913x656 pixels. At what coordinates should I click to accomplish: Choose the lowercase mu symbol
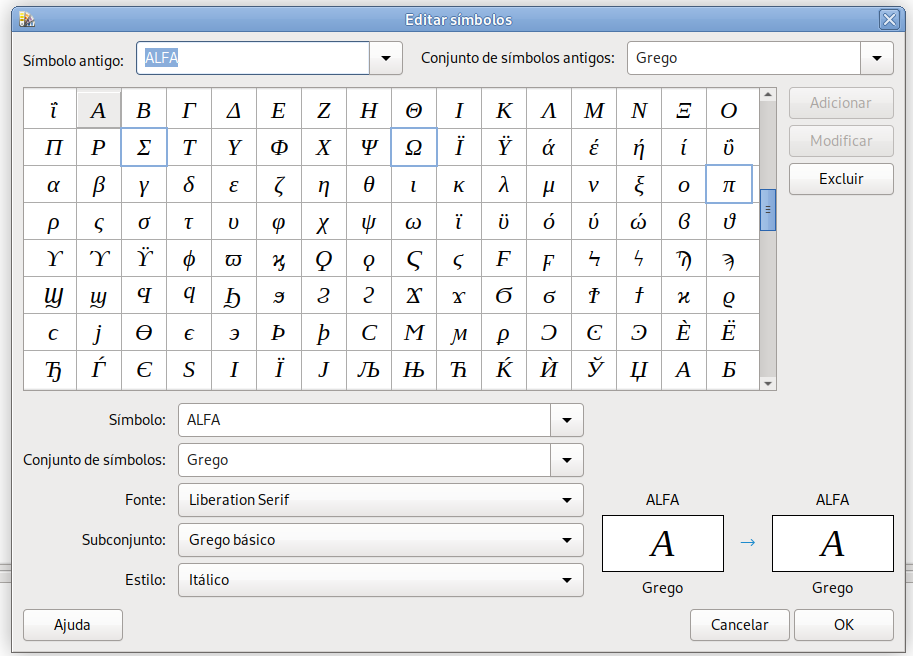coord(548,185)
